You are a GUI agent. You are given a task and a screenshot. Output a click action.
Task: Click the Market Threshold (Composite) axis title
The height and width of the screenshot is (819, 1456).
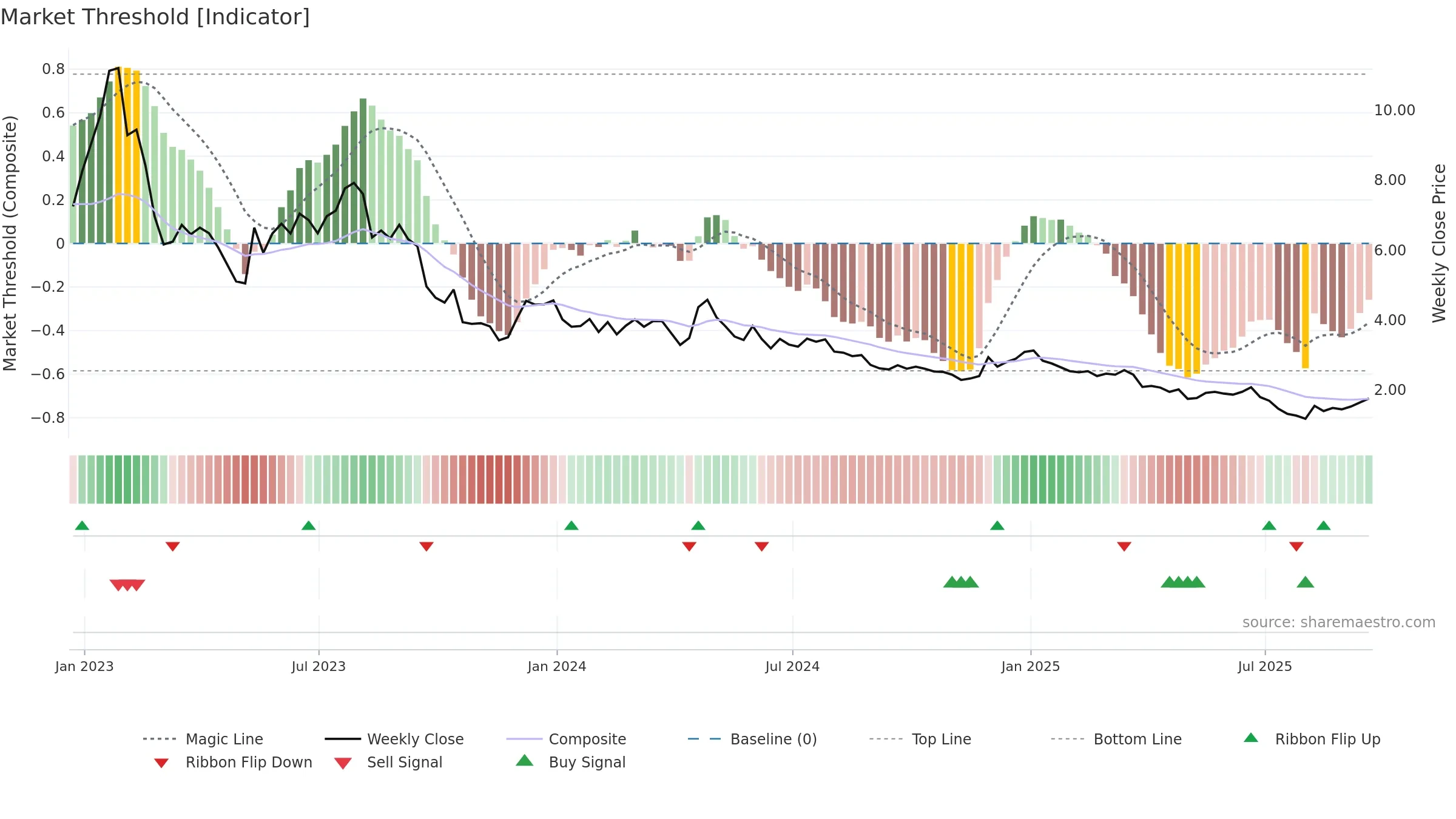click(x=10, y=243)
